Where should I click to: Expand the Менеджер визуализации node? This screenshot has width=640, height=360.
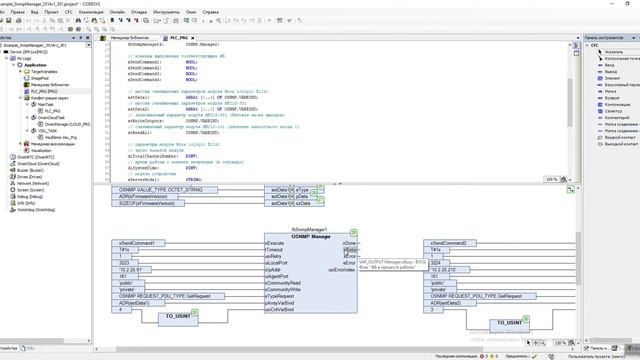pyautogui.click(x=20, y=144)
